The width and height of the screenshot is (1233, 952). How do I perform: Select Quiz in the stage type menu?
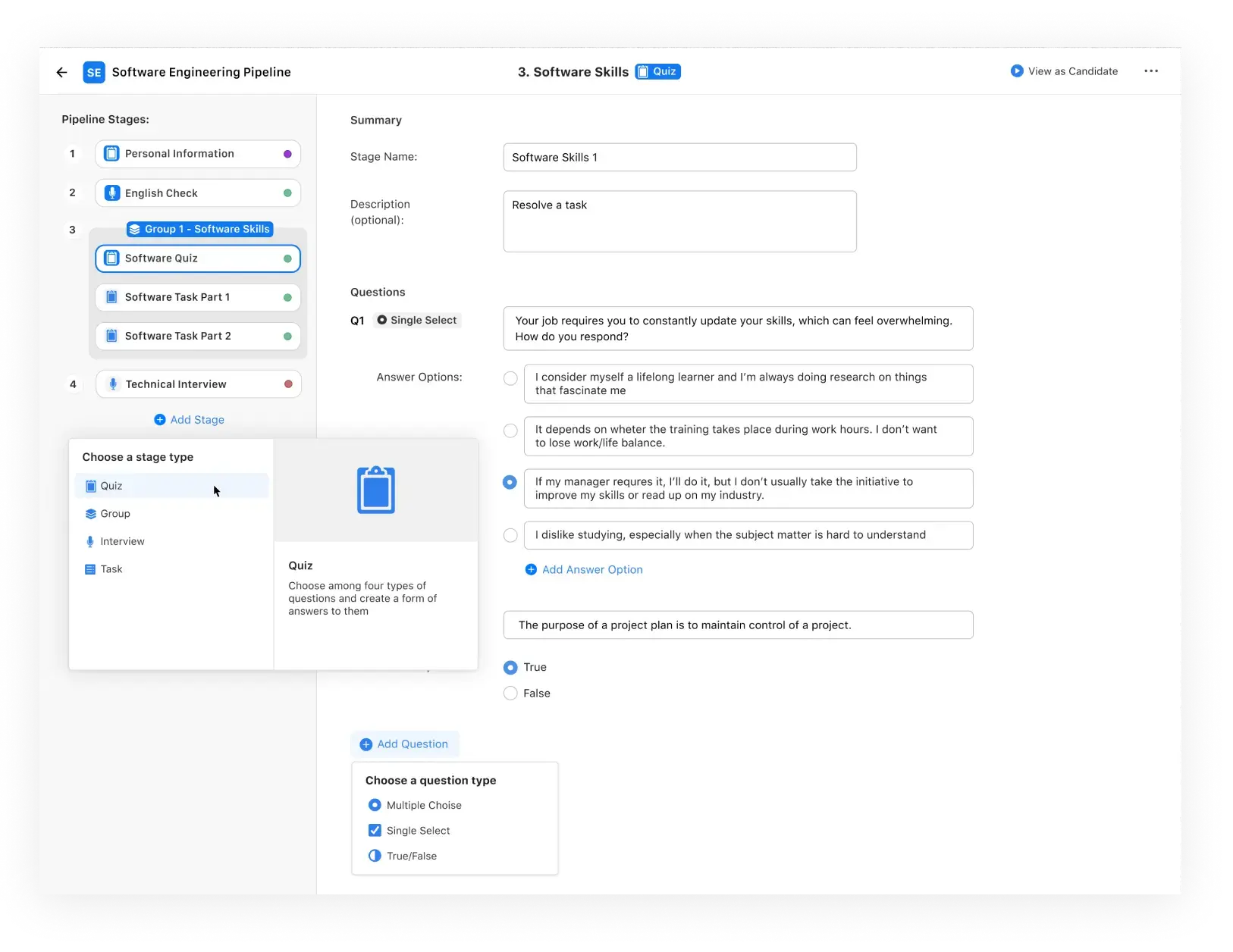[x=172, y=486]
